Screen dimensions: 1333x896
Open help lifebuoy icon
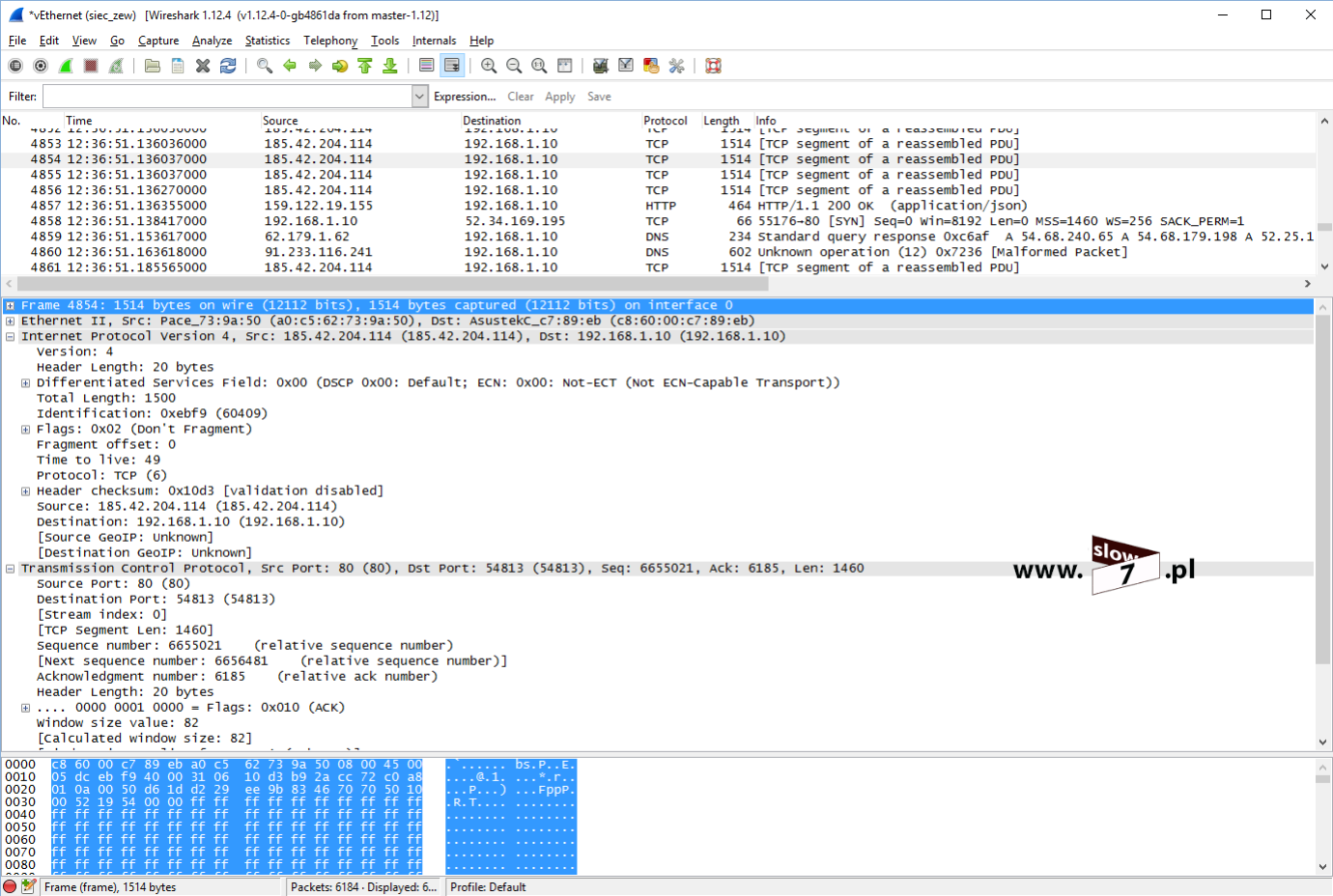coord(713,66)
